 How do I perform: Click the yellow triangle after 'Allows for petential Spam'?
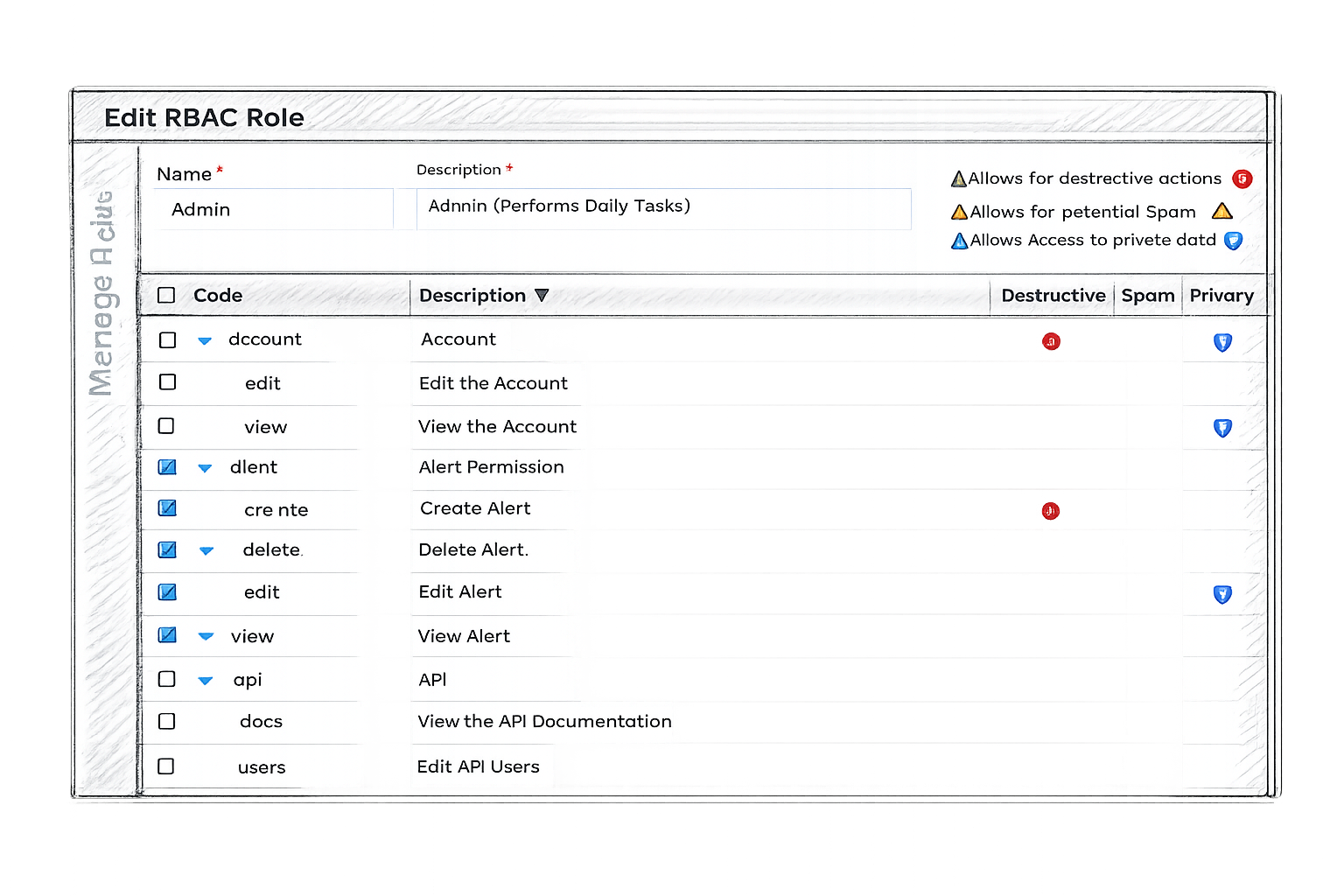pyautogui.click(x=1222, y=211)
